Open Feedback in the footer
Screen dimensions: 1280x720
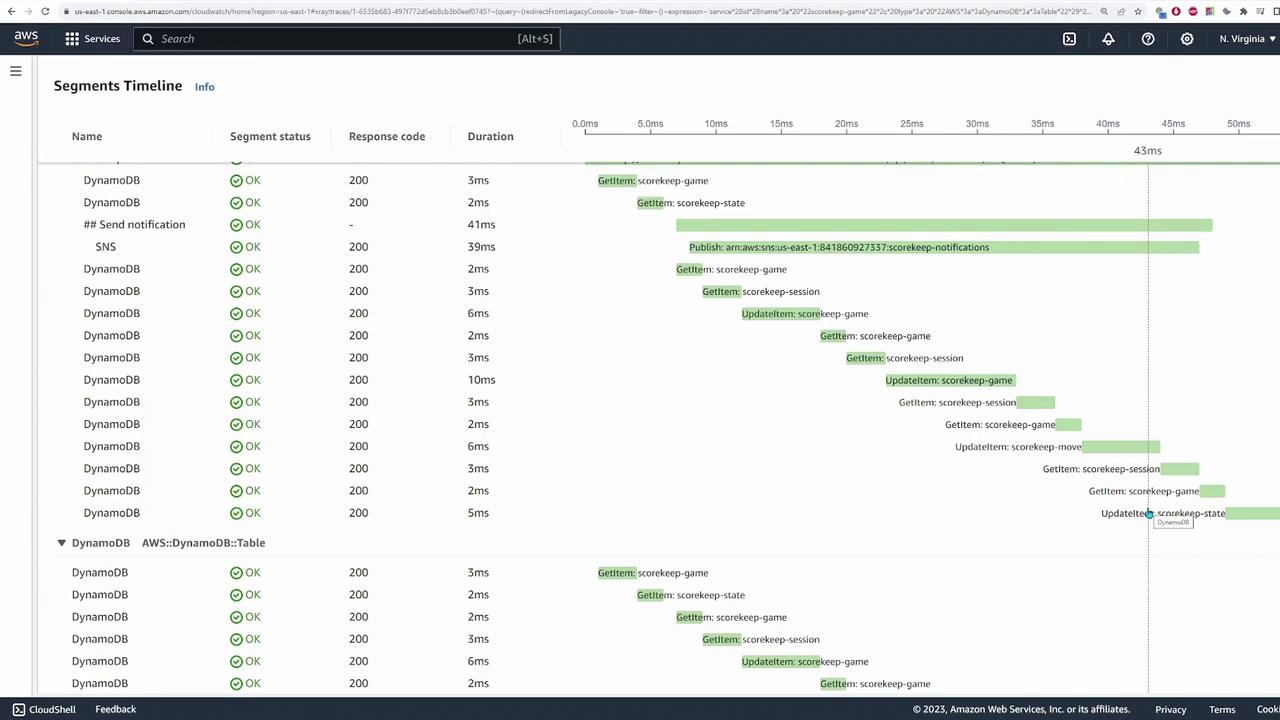click(x=116, y=709)
